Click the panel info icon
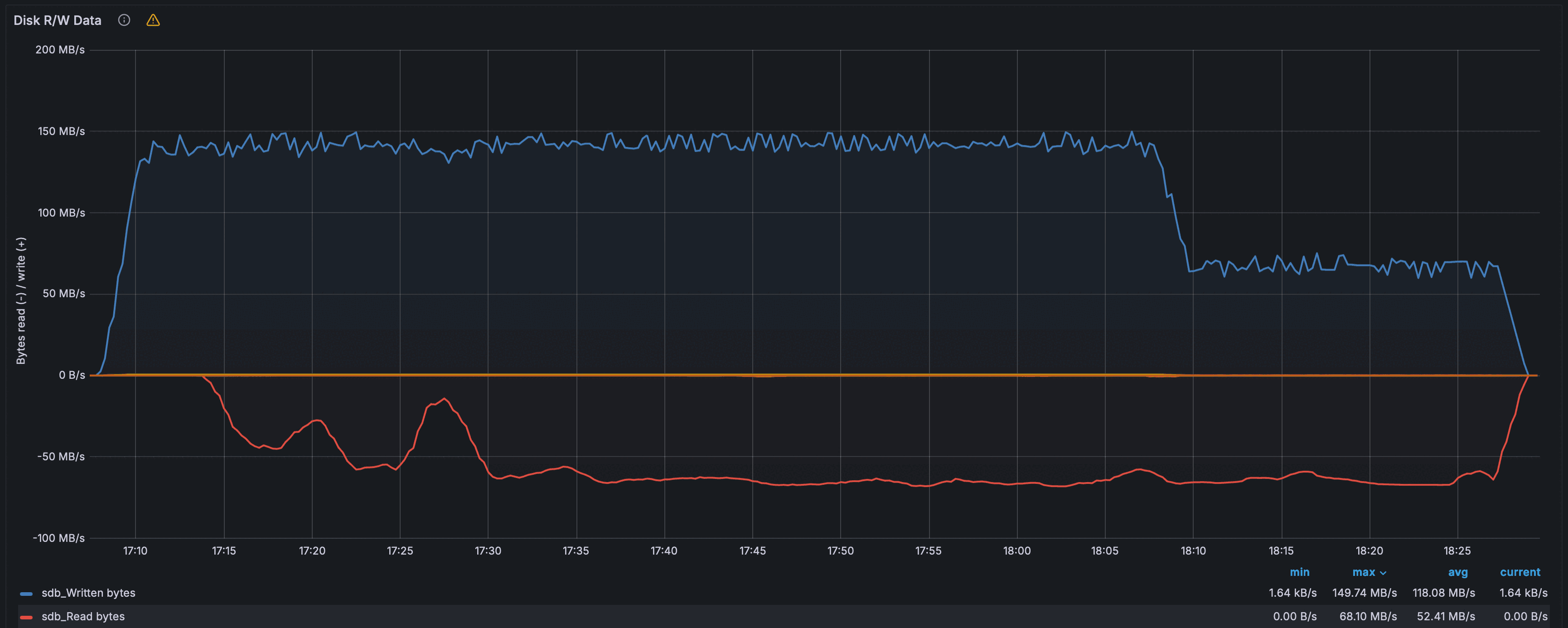The height and width of the screenshot is (628, 1568). pos(124,20)
